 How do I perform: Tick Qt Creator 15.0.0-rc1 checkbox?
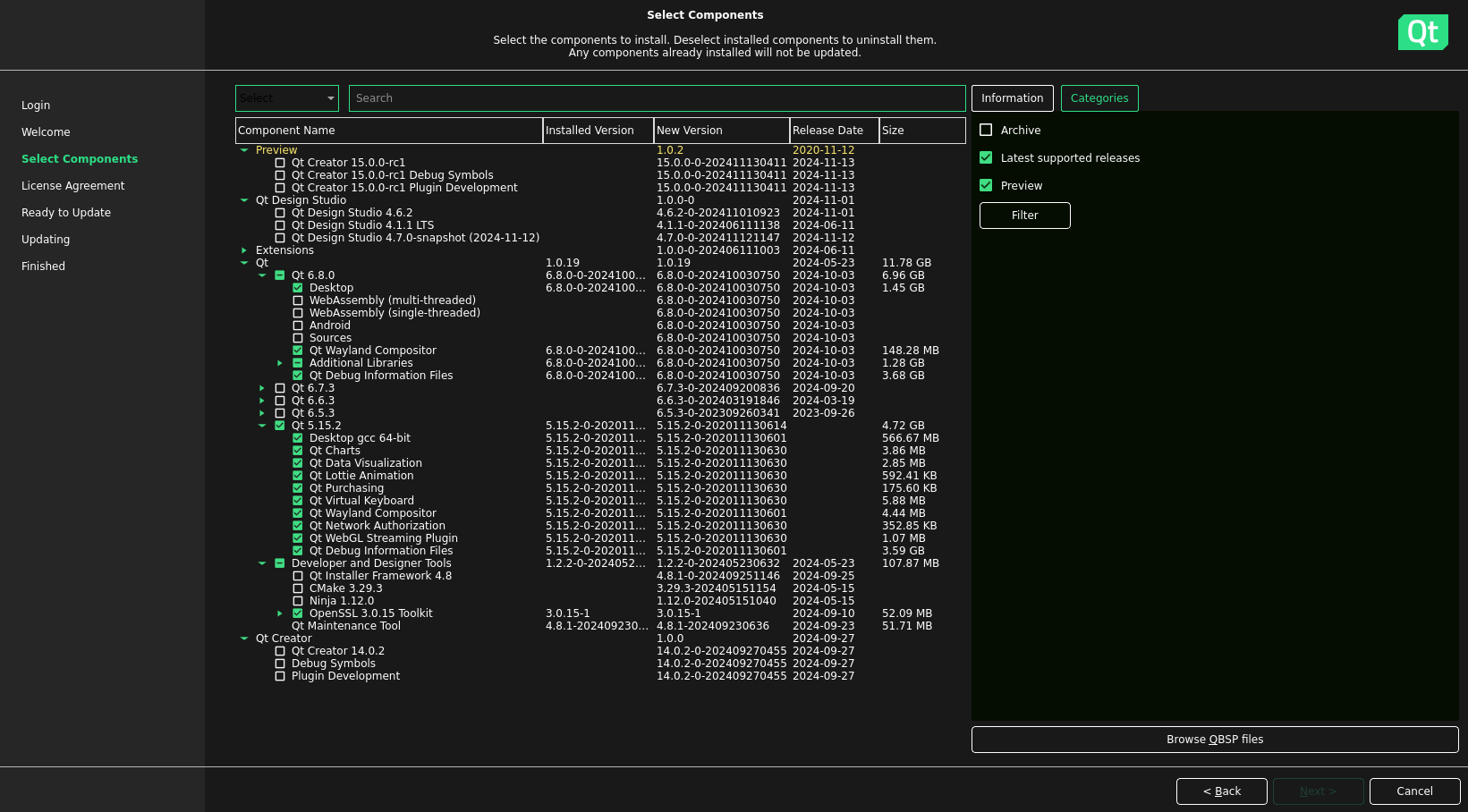[280, 163]
